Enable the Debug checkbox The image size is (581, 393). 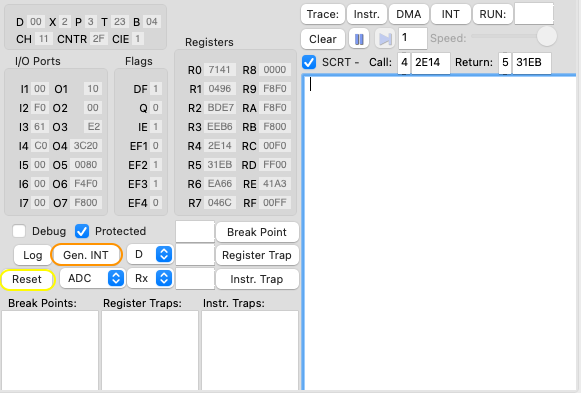19,231
